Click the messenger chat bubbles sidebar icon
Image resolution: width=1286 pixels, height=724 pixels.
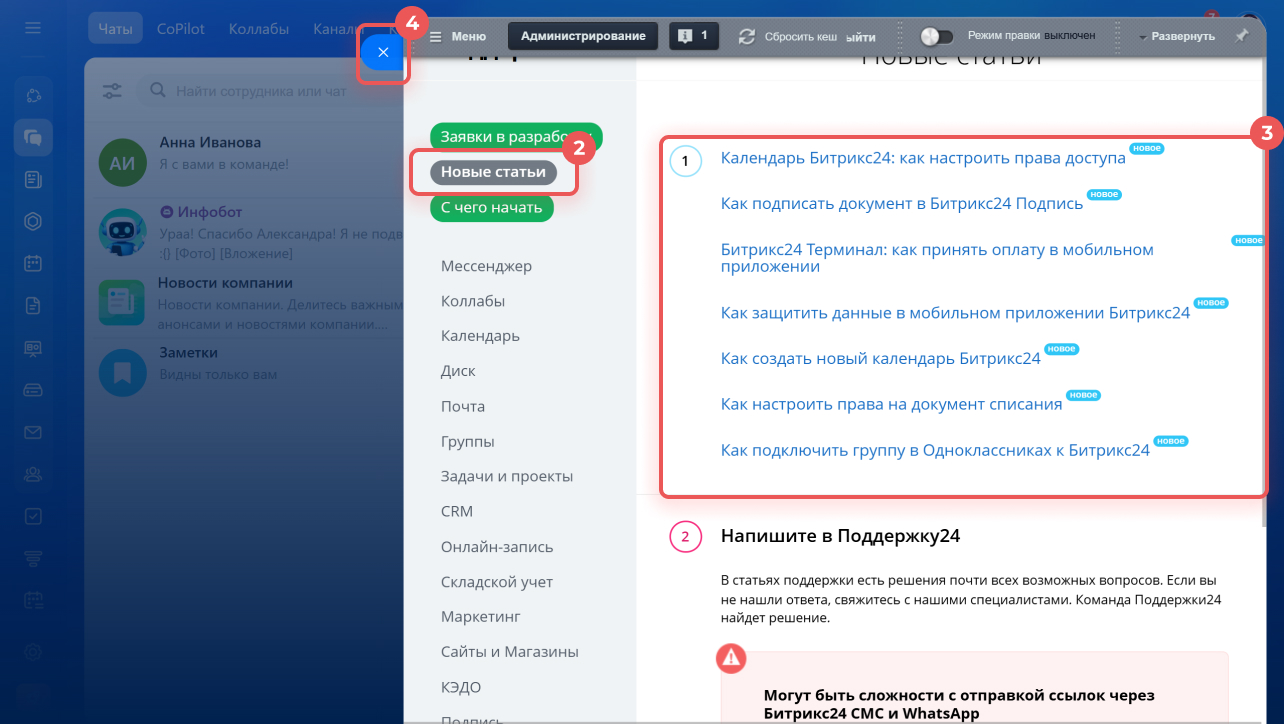(x=33, y=137)
